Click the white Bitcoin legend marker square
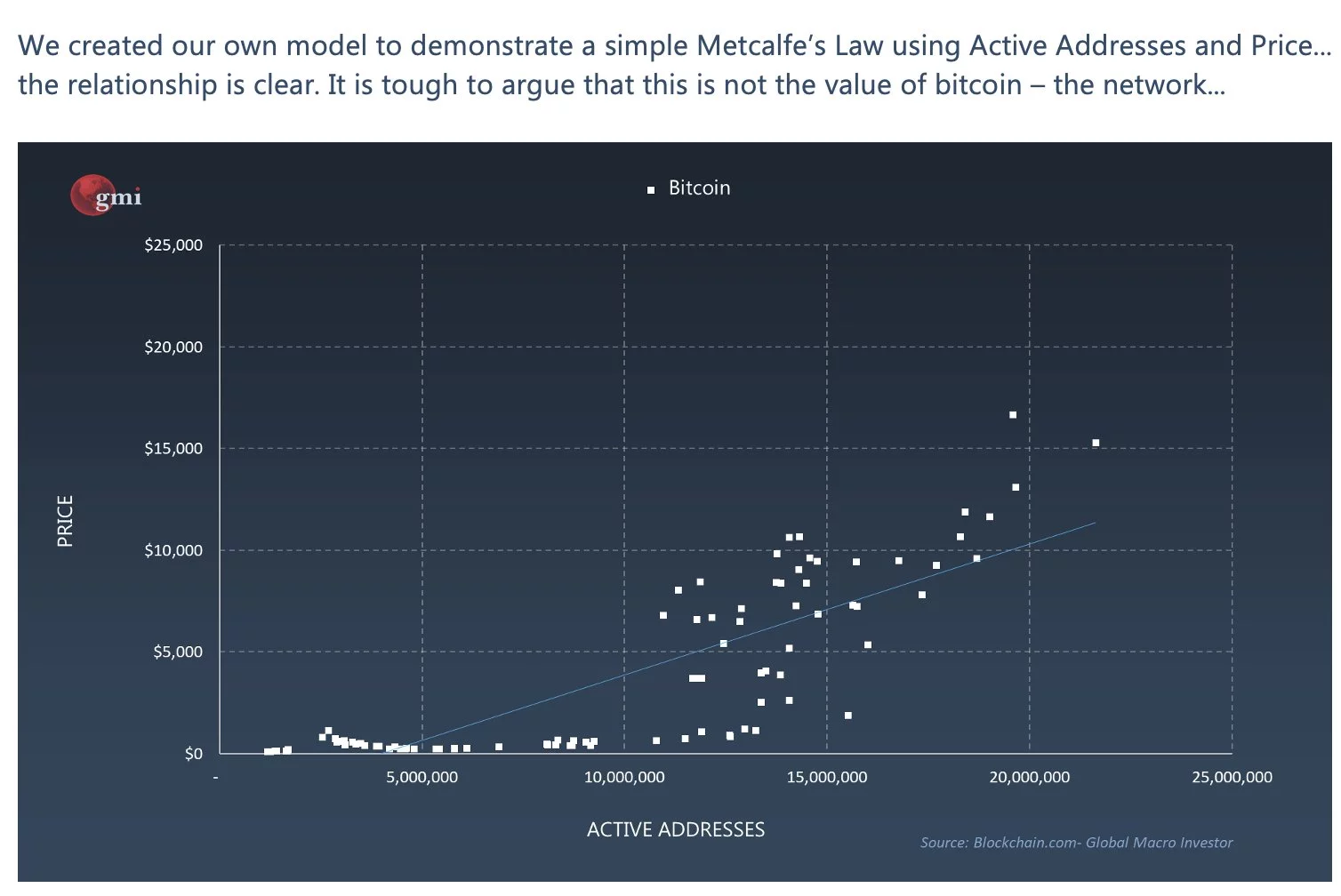Image resolution: width=1341 pixels, height=896 pixels. 651,189
